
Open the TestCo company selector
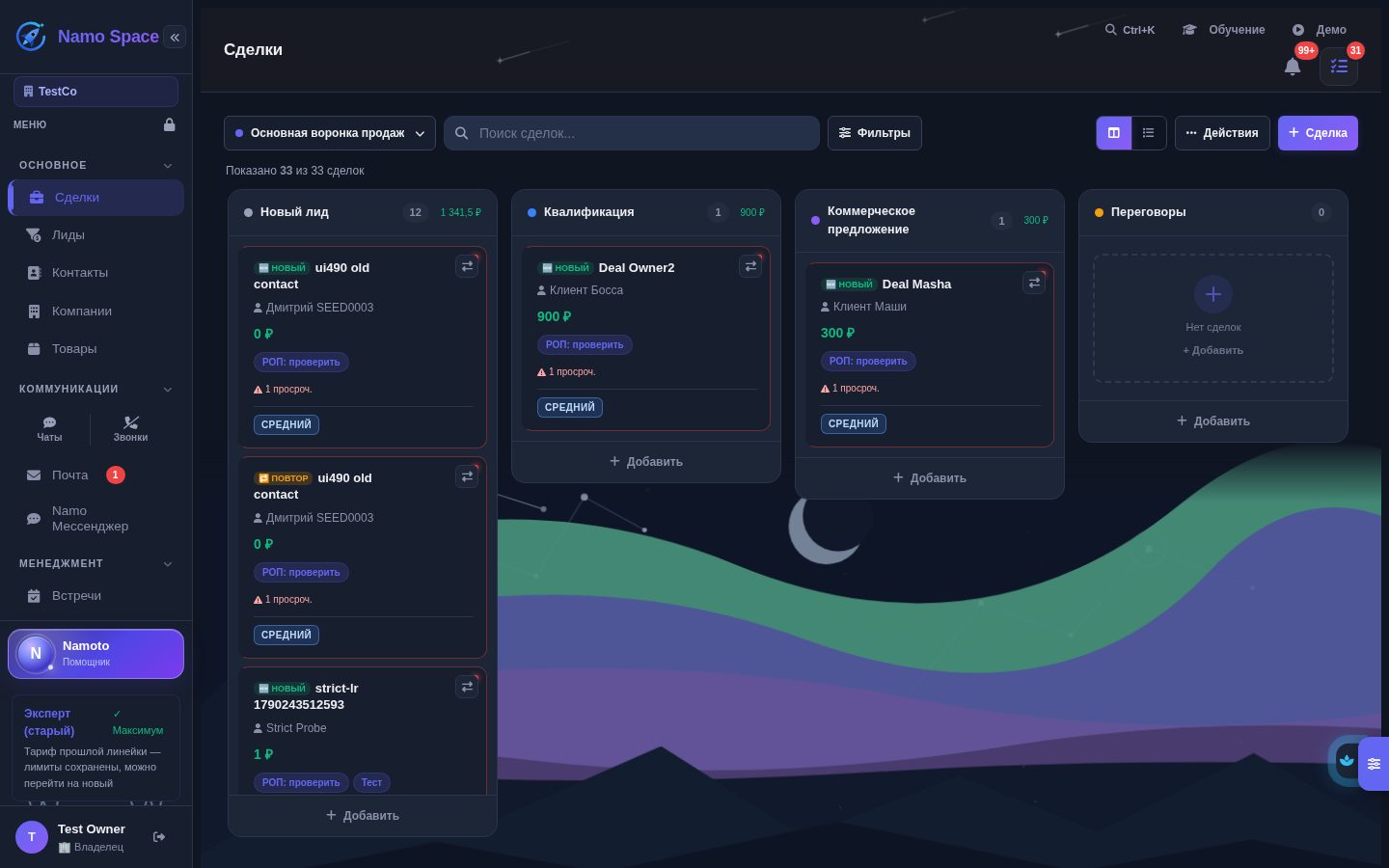click(95, 92)
